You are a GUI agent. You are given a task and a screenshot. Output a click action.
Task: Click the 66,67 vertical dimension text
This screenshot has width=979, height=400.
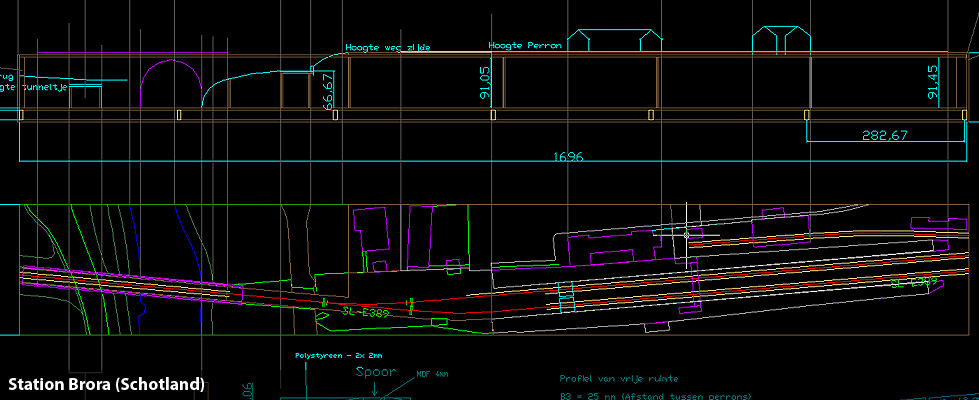click(x=329, y=92)
